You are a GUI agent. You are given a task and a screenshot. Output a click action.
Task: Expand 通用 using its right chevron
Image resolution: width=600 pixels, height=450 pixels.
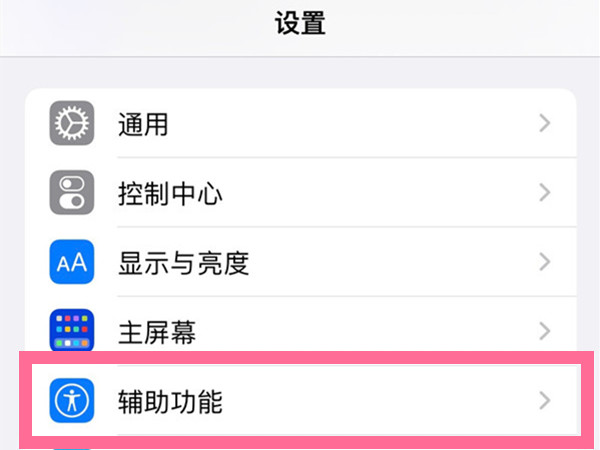[545, 124]
